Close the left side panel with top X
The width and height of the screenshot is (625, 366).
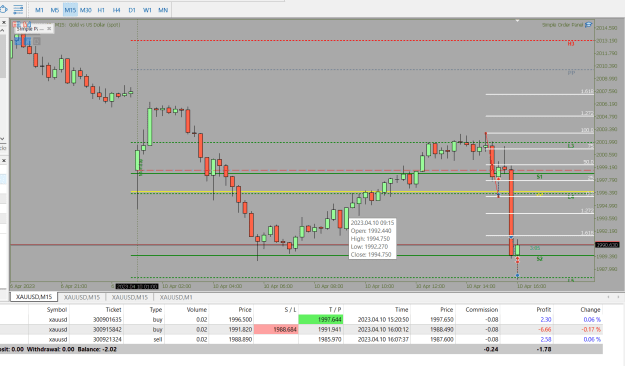[x=3, y=22]
